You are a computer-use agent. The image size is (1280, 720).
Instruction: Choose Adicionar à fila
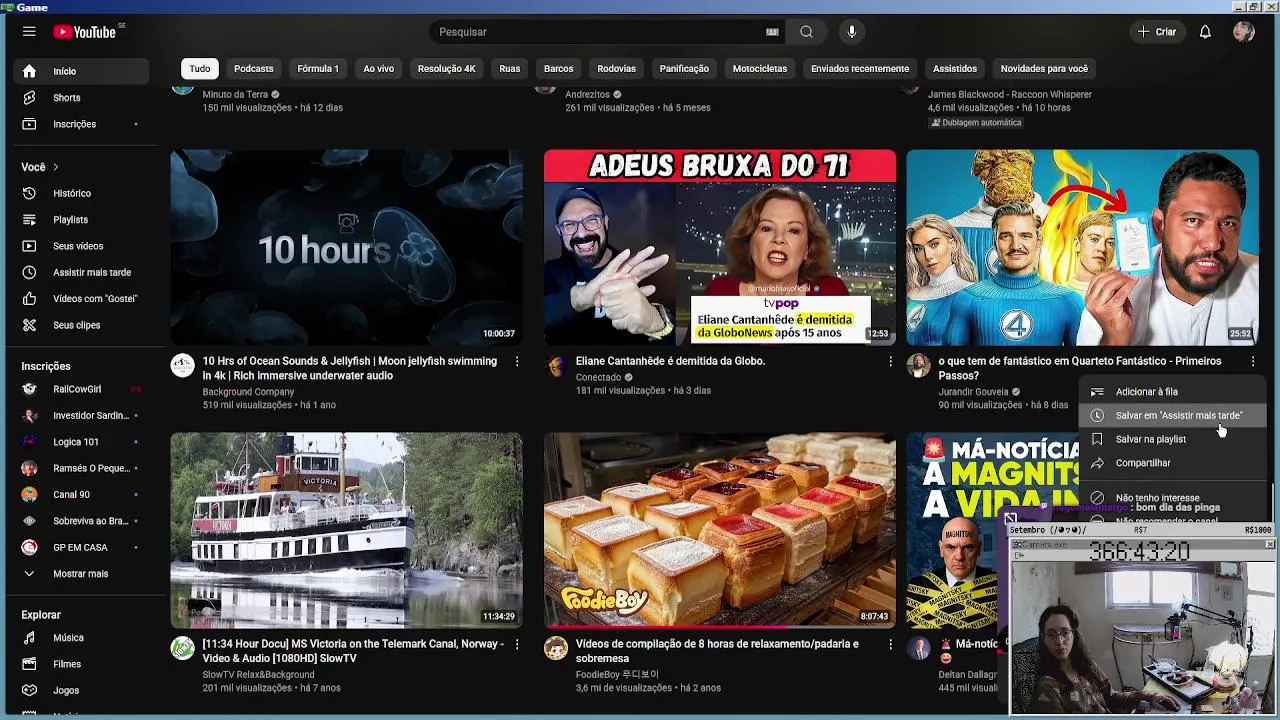pyautogui.click(x=1172, y=392)
